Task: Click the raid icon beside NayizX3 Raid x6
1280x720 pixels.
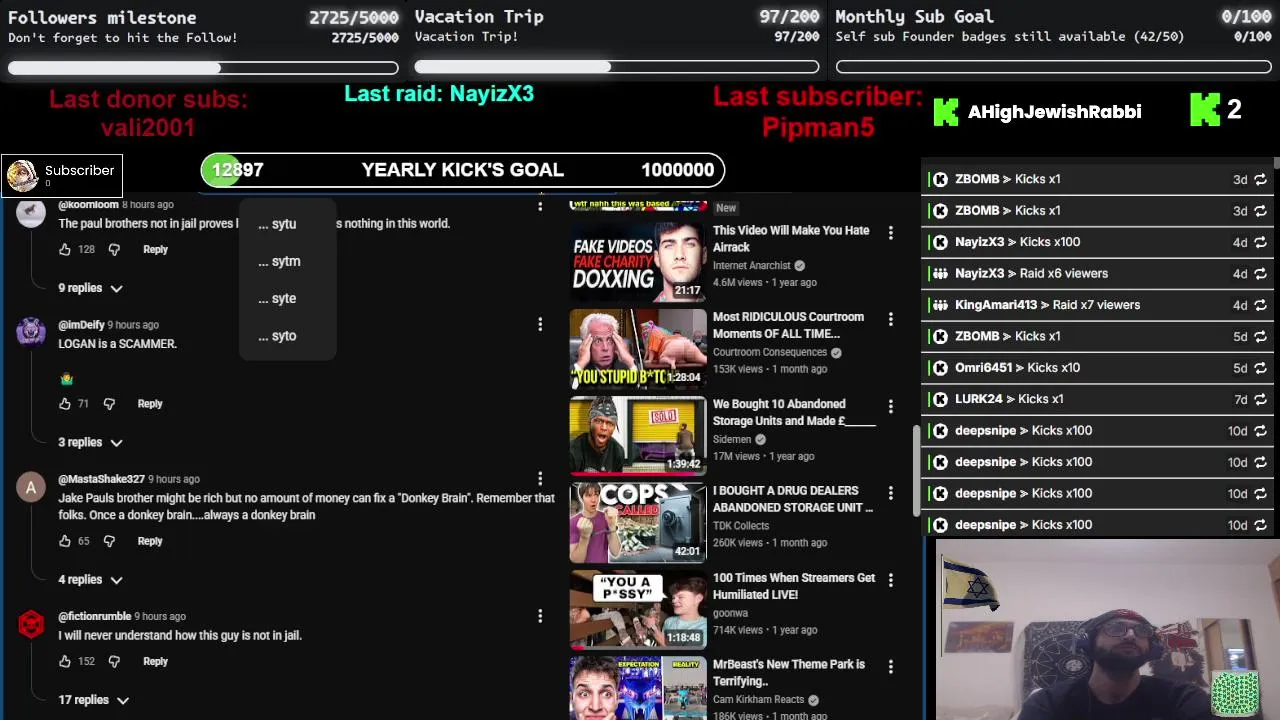Action: pyautogui.click(x=940, y=273)
